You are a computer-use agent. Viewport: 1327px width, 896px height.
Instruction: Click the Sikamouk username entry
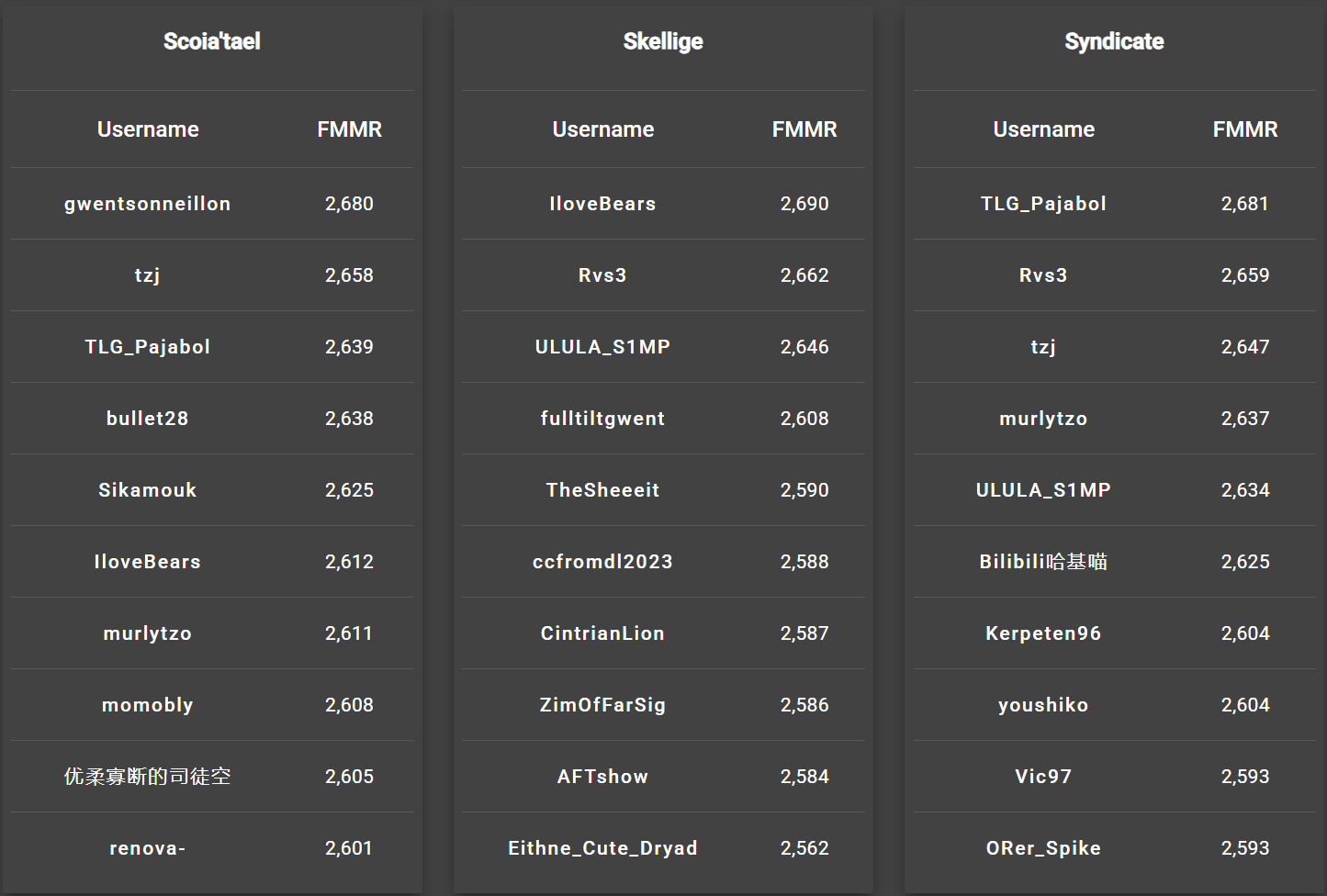pos(148,490)
